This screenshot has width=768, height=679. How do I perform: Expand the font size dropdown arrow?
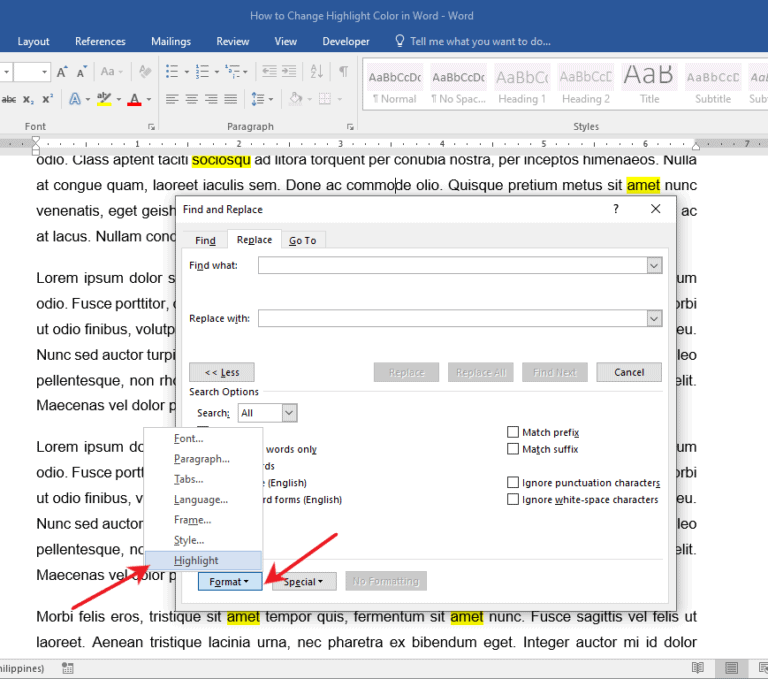(45, 72)
